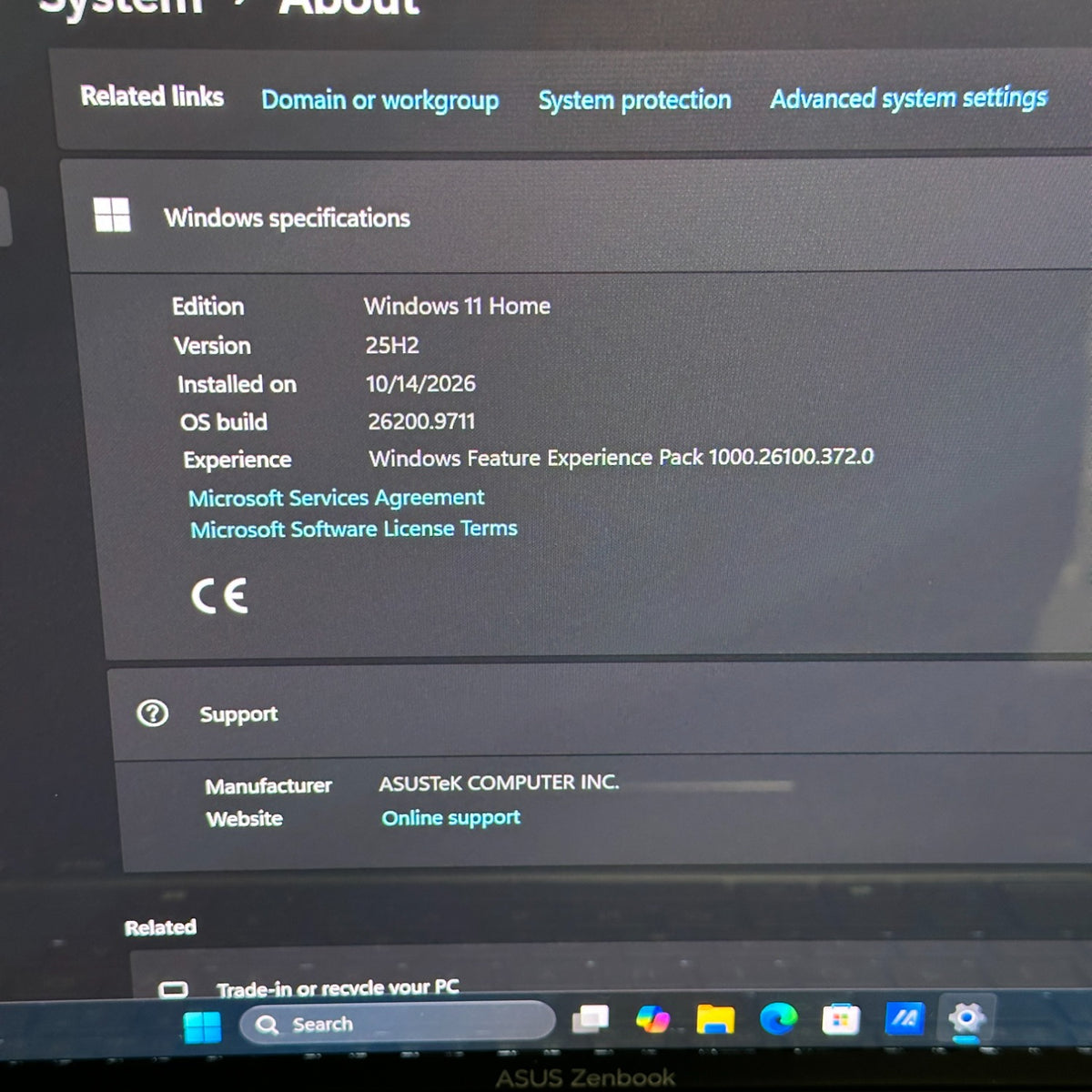Open Microsoft Software License Terms
Screen dimensions: 1092x1092
click(353, 529)
